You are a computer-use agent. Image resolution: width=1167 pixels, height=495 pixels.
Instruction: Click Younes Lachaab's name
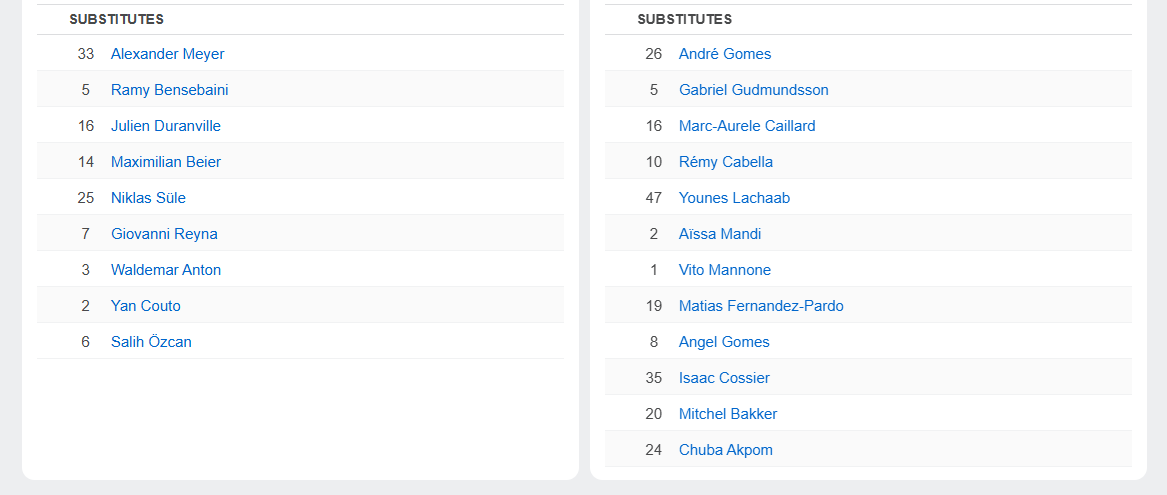(x=734, y=198)
